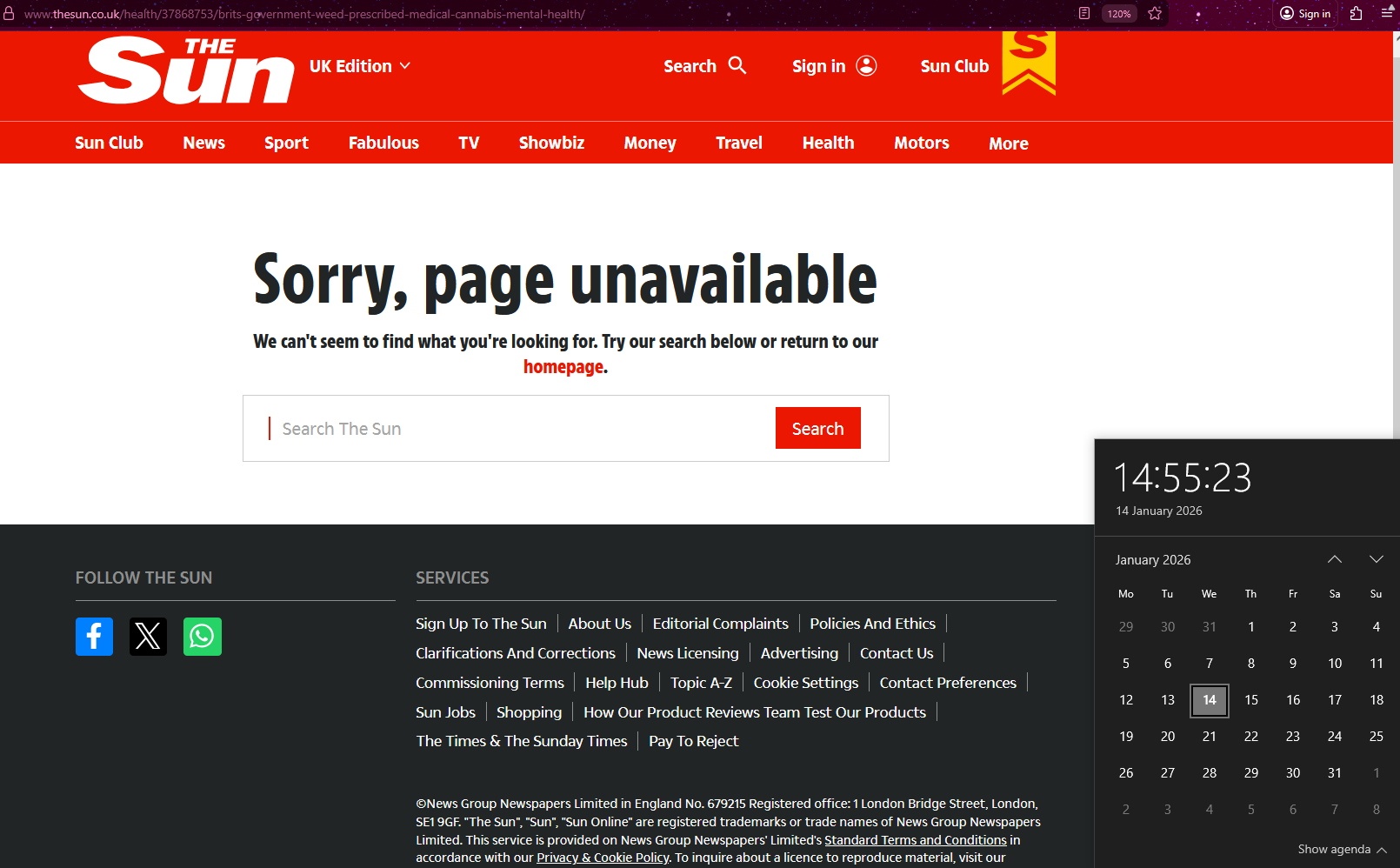Open Clarifications And Corrections link
The height and width of the screenshot is (868, 1400).
[516, 653]
